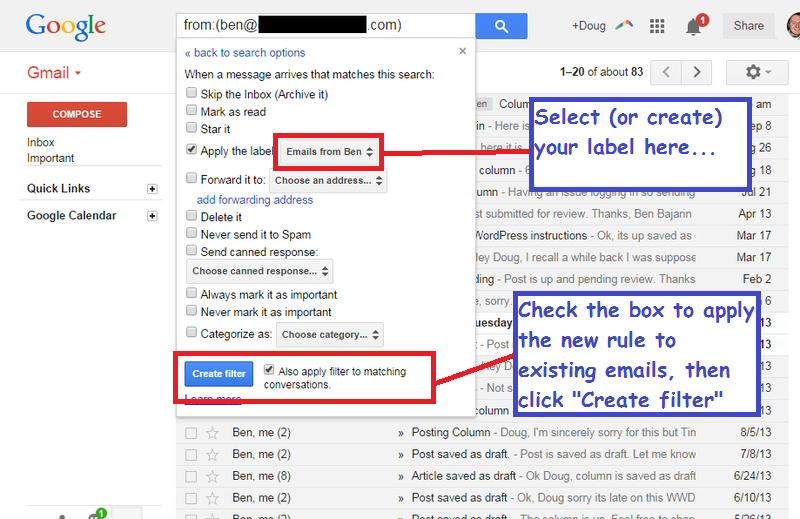Open the Inbox folder
The height and width of the screenshot is (519, 800).
[41, 142]
